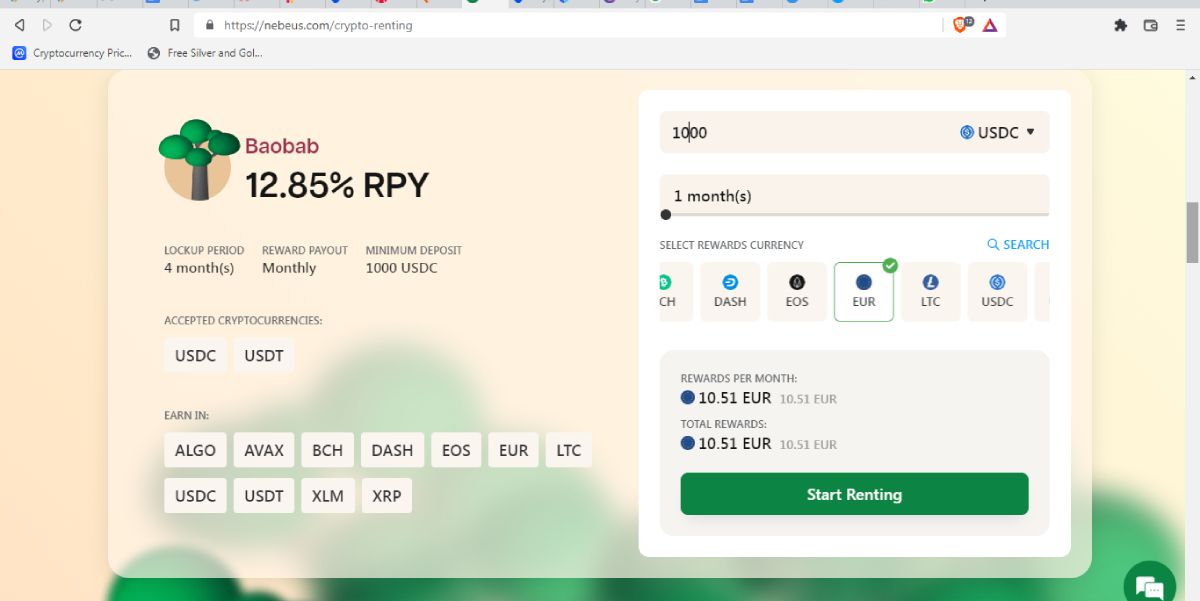Viewport: 1200px width, 601px height.
Task: Click the magnifier icon beside SEARCH
Action: [993, 244]
